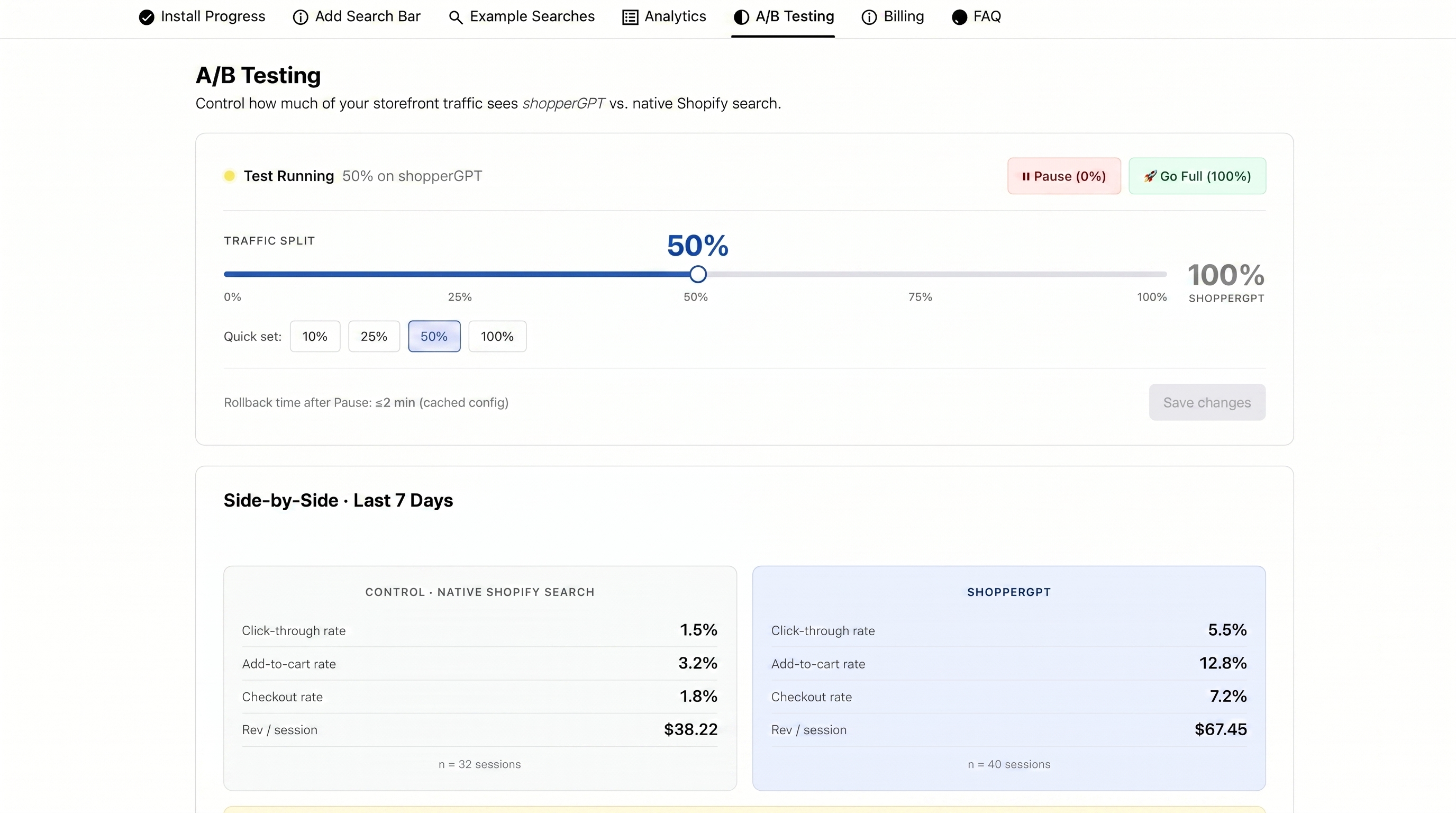Click shopperGPT Rev / session value $67.45
The image size is (1456, 813).
(x=1221, y=729)
